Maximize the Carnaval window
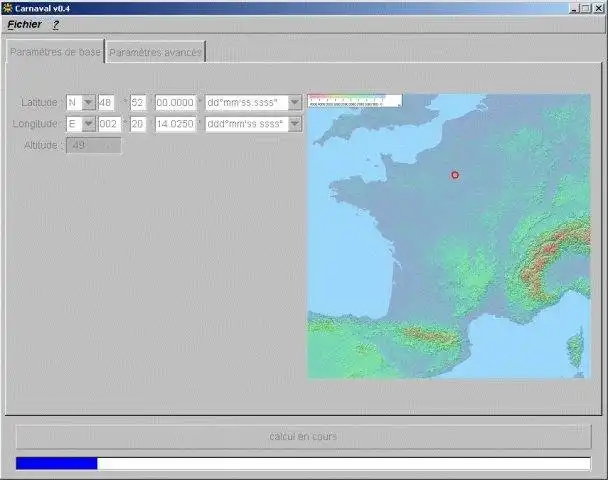 [x=586, y=8]
